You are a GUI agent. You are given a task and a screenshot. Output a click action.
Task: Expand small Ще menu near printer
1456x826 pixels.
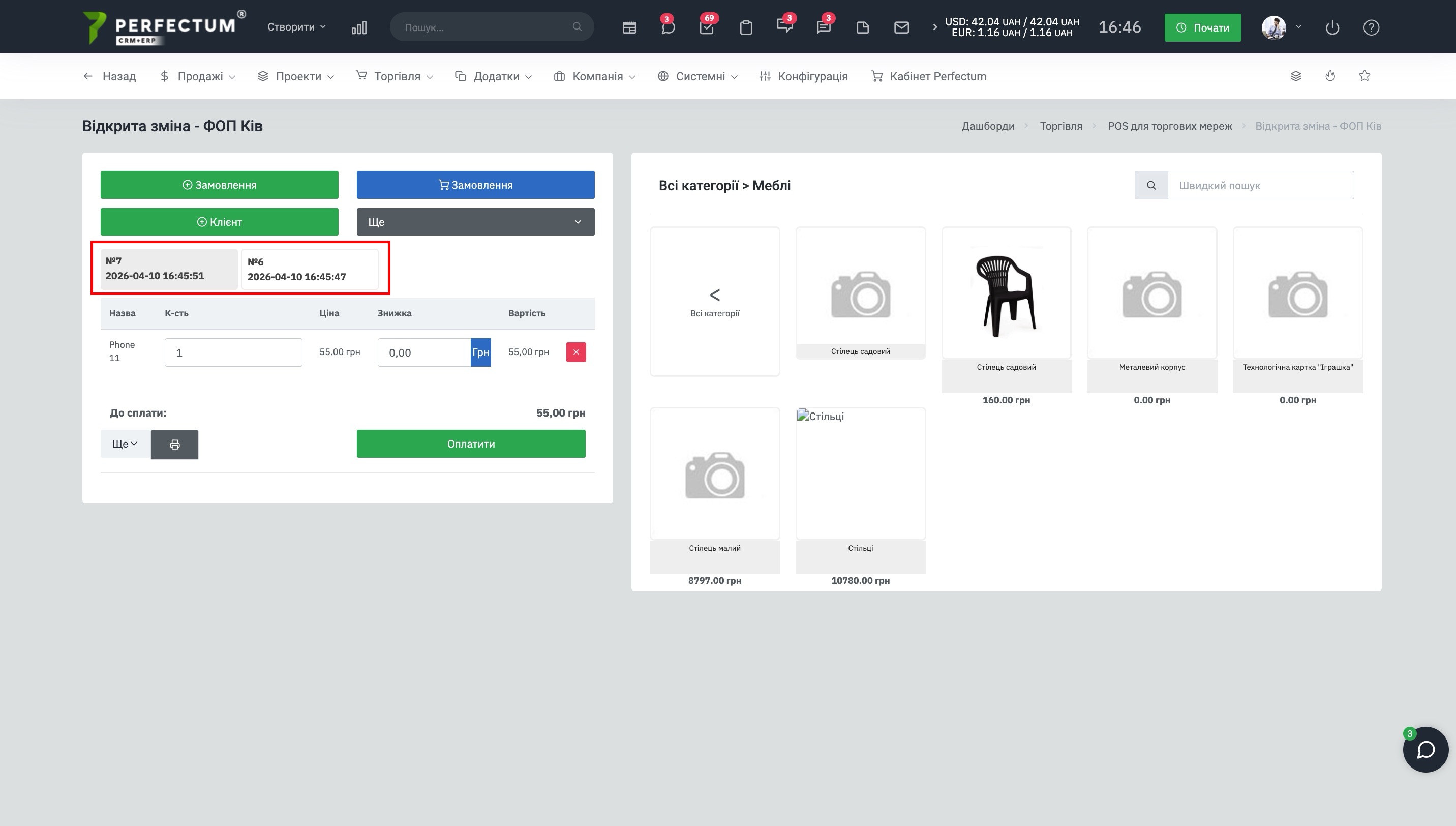click(x=125, y=444)
